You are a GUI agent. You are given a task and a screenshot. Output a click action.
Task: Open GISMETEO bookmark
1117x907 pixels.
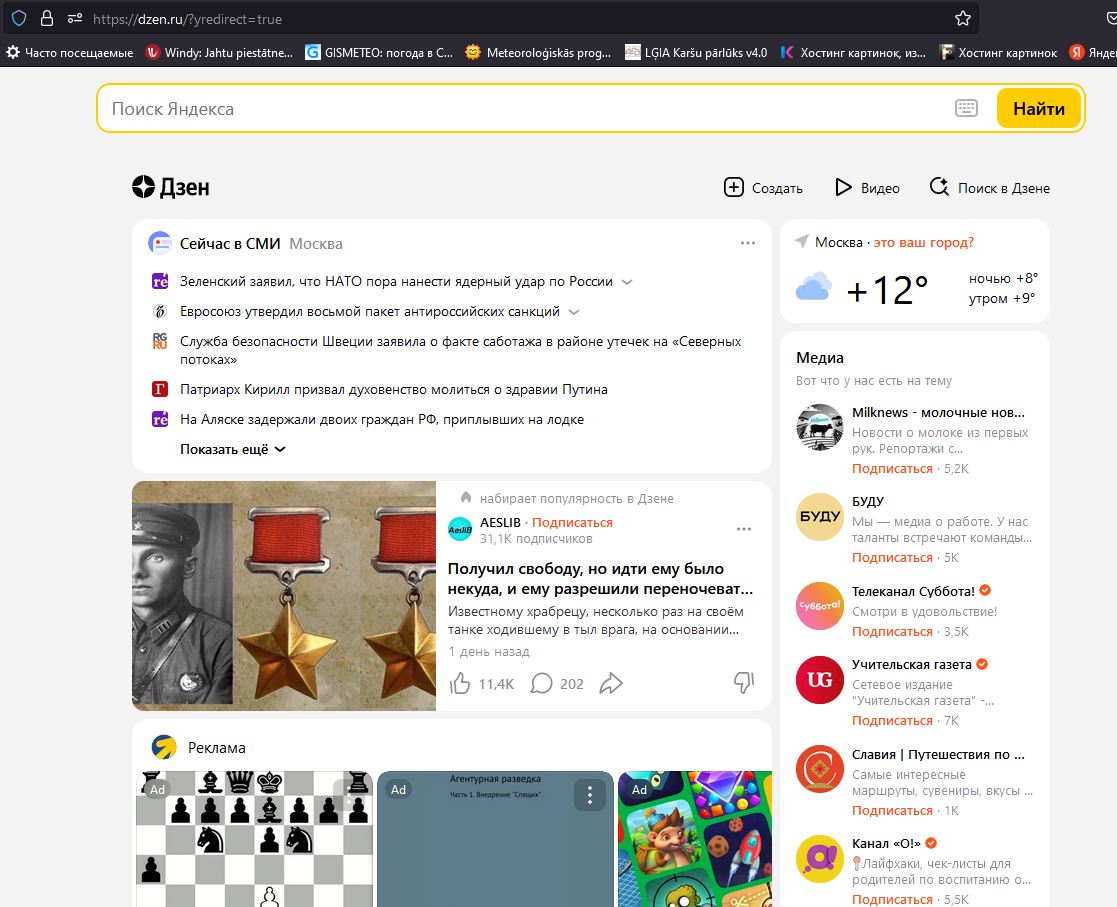380,52
